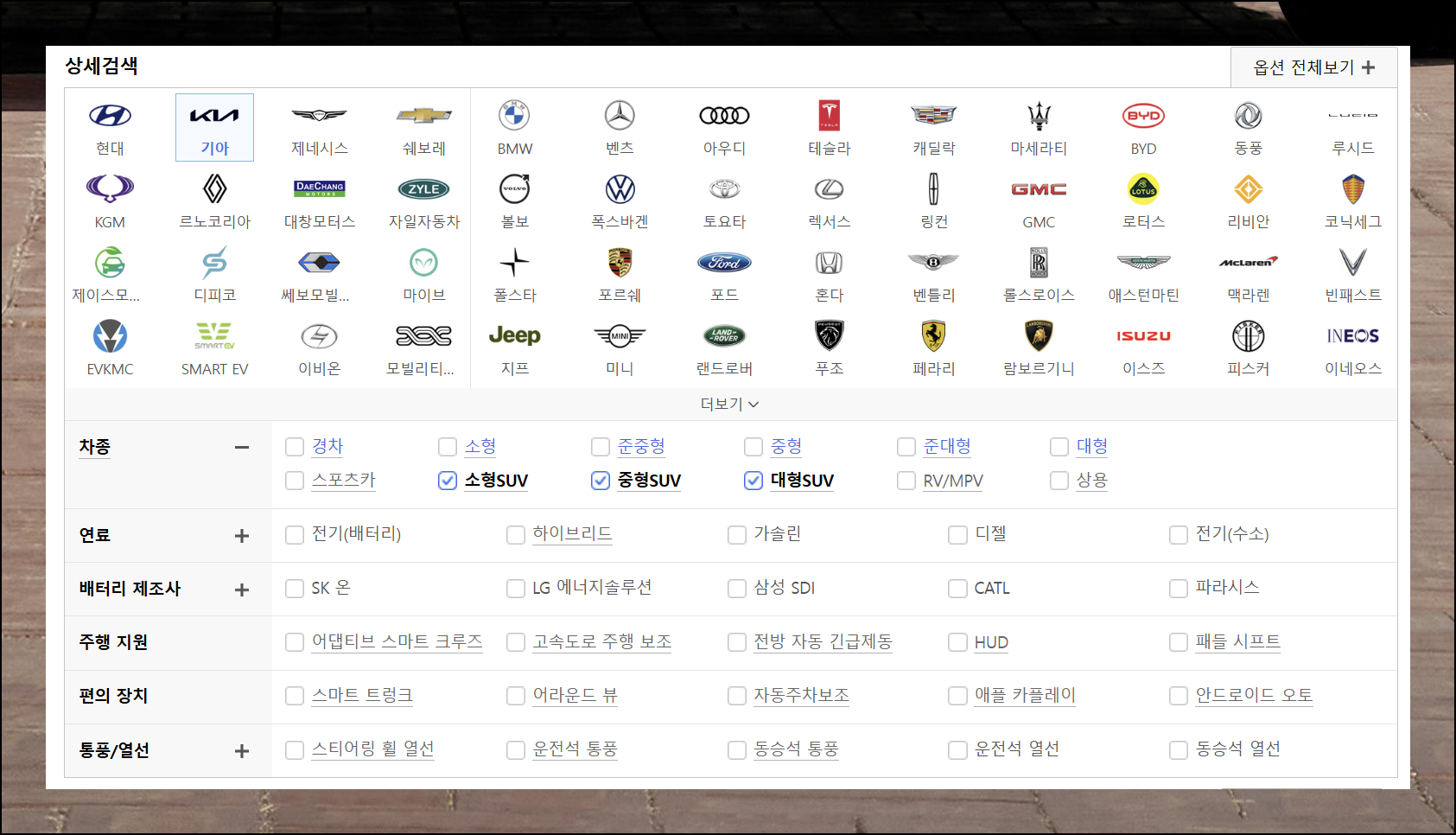Select the BMW brand logo
Image resolution: width=1456 pixels, height=835 pixels.
514,115
